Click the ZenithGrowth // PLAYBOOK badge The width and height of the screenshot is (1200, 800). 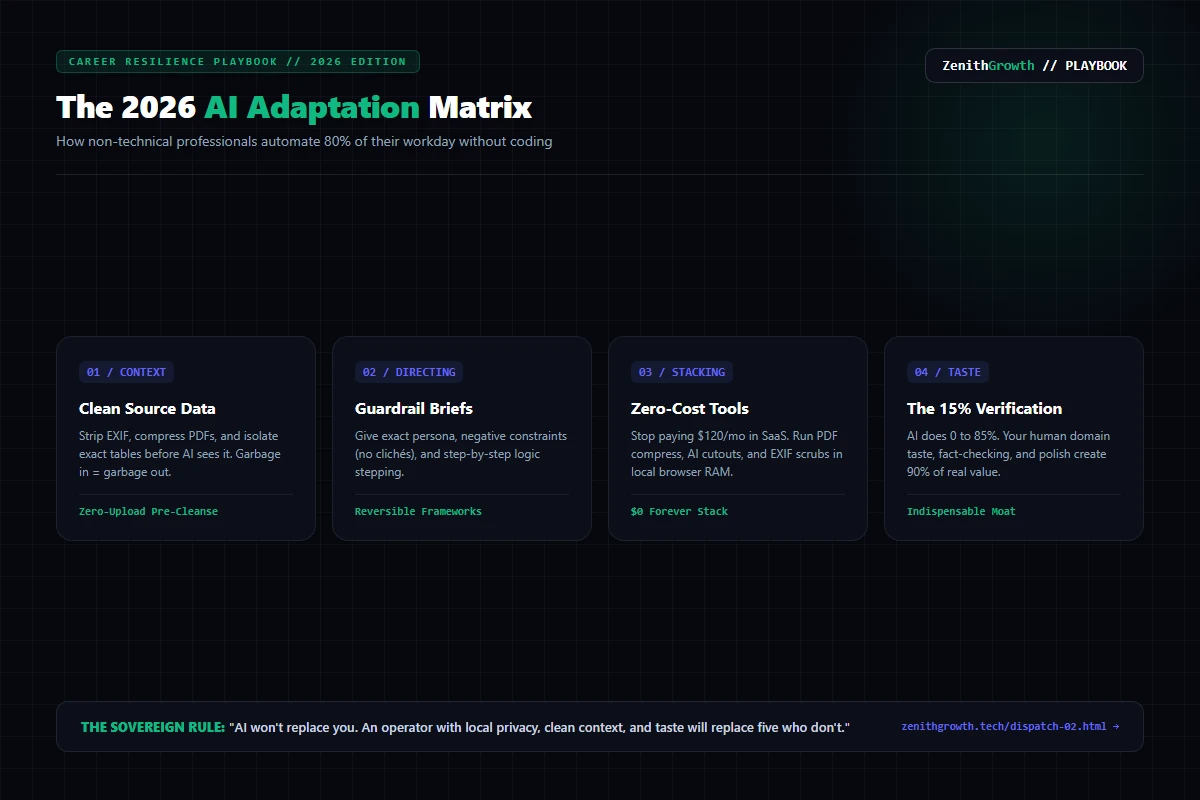(1034, 66)
